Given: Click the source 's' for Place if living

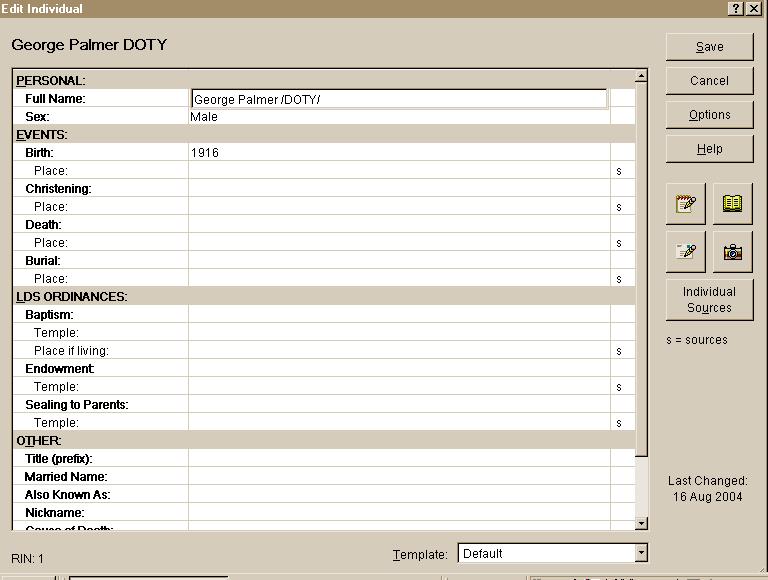Looking at the screenshot, I should tap(619, 351).
